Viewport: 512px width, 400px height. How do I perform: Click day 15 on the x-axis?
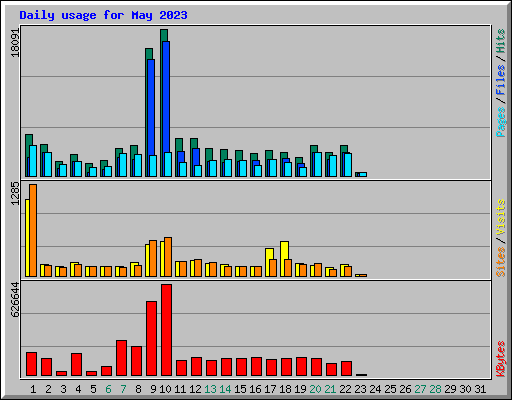[x=240, y=389]
